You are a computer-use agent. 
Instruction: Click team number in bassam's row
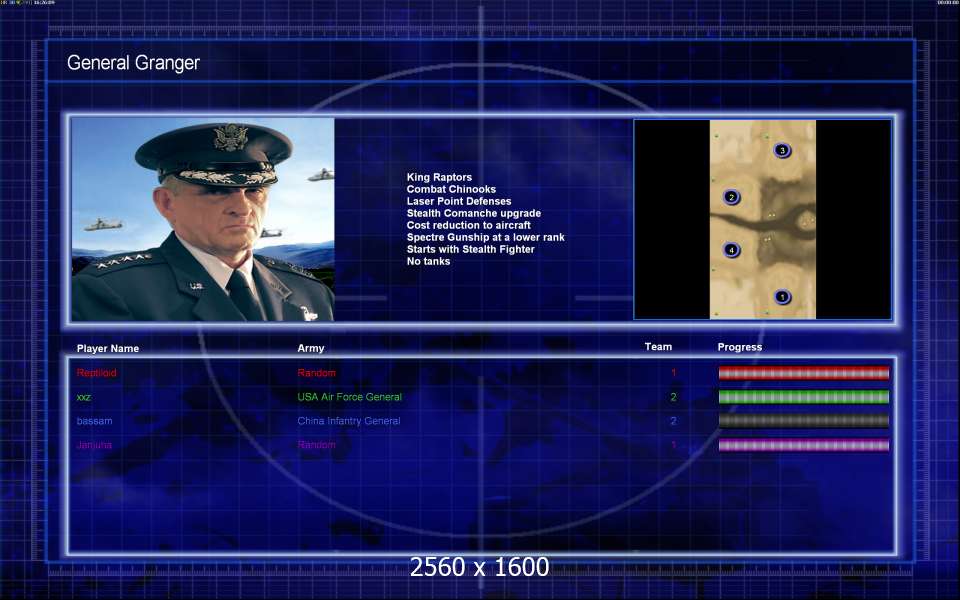(673, 421)
